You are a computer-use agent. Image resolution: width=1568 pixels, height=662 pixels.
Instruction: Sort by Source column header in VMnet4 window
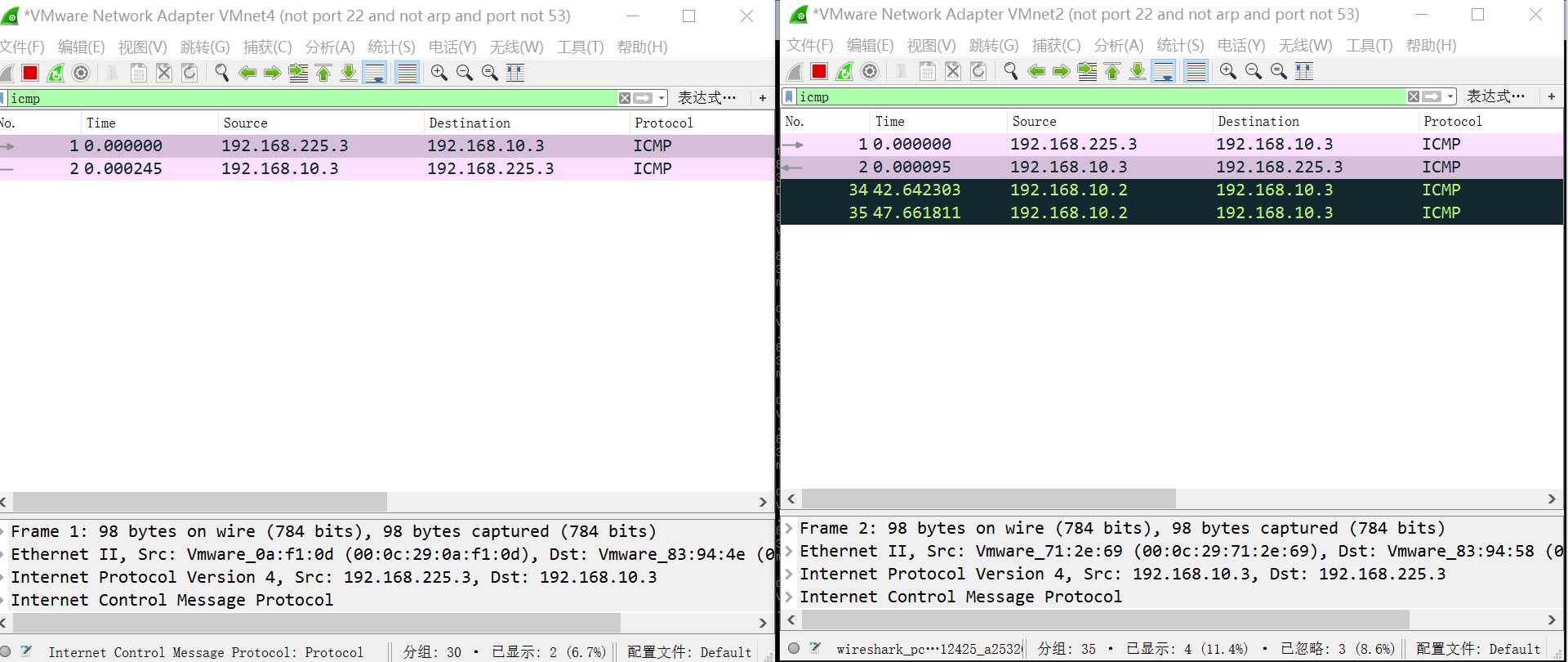click(321, 123)
